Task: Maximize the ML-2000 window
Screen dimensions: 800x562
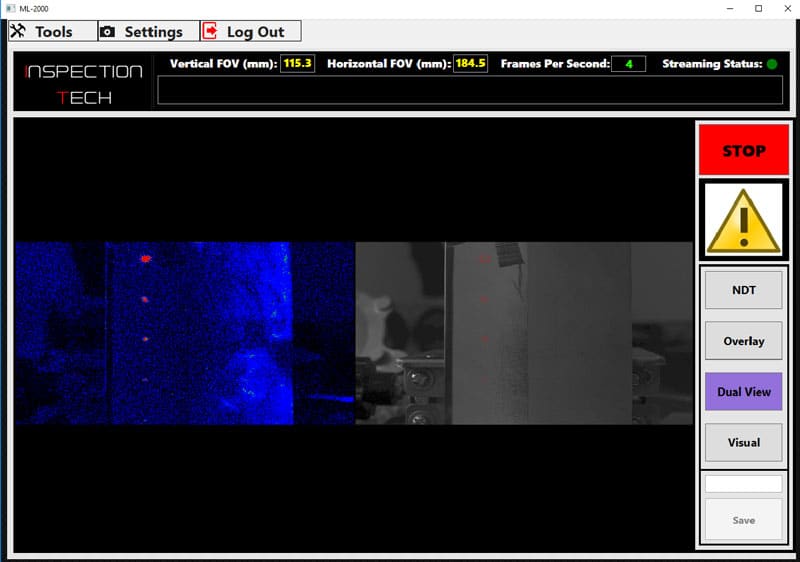Action: [x=759, y=8]
